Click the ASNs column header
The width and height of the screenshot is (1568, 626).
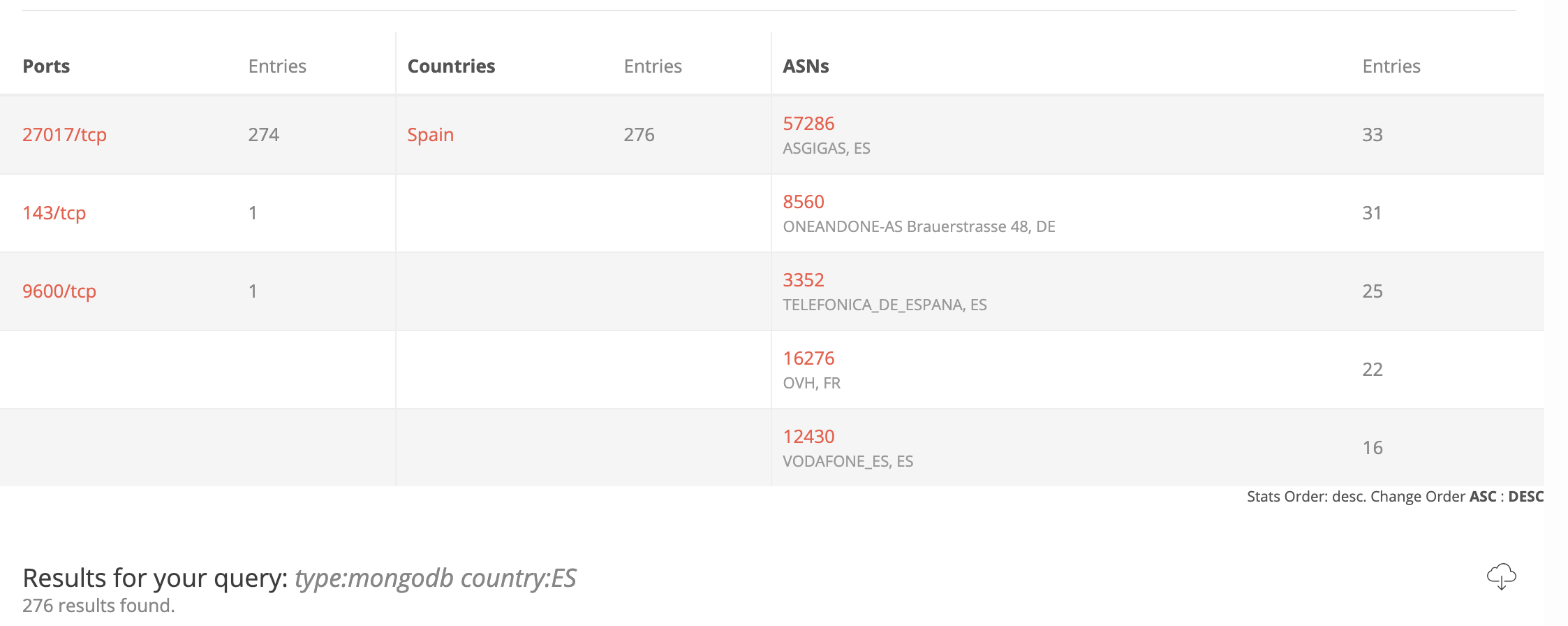[x=806, y=66]
